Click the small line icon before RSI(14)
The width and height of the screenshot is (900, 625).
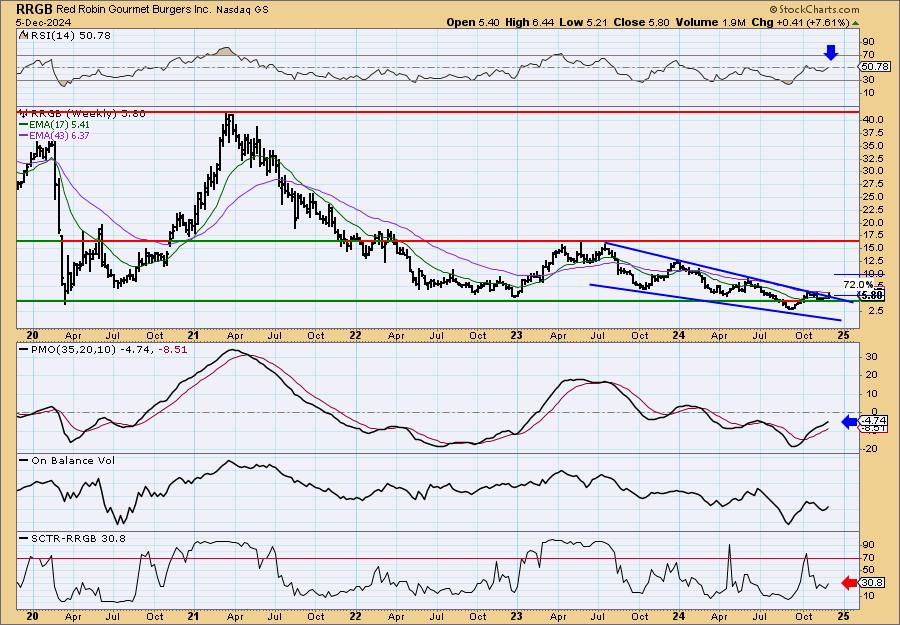[x=23, y=36]
